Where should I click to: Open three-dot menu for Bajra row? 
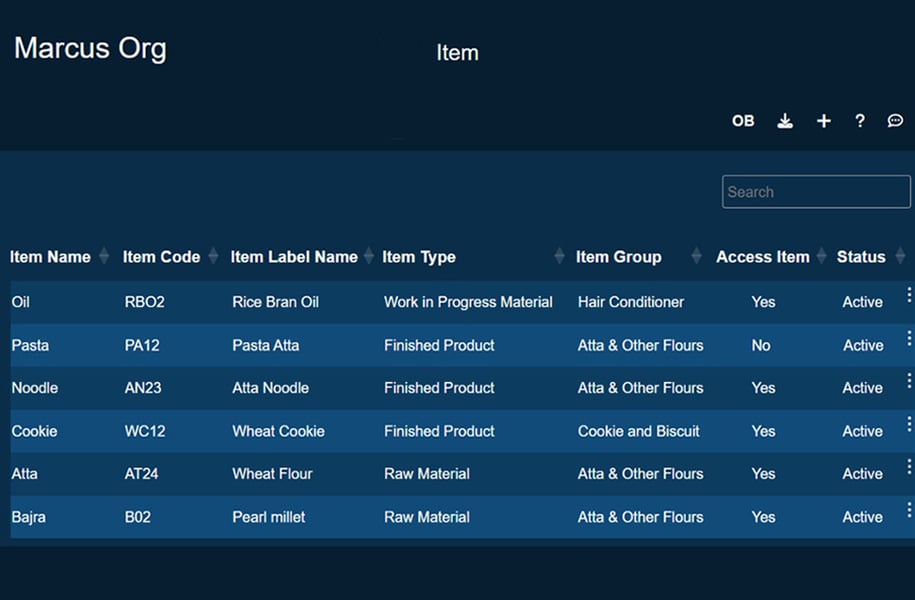[x=909, y=510]
